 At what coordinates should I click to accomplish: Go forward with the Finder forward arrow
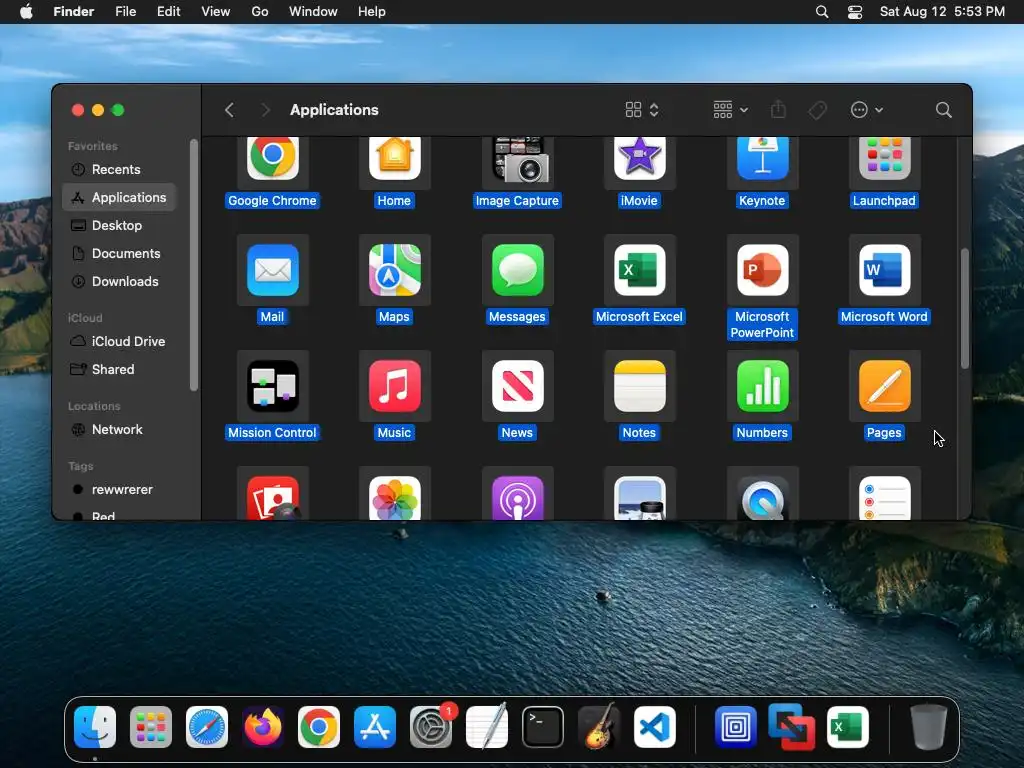tap(265, 110)
